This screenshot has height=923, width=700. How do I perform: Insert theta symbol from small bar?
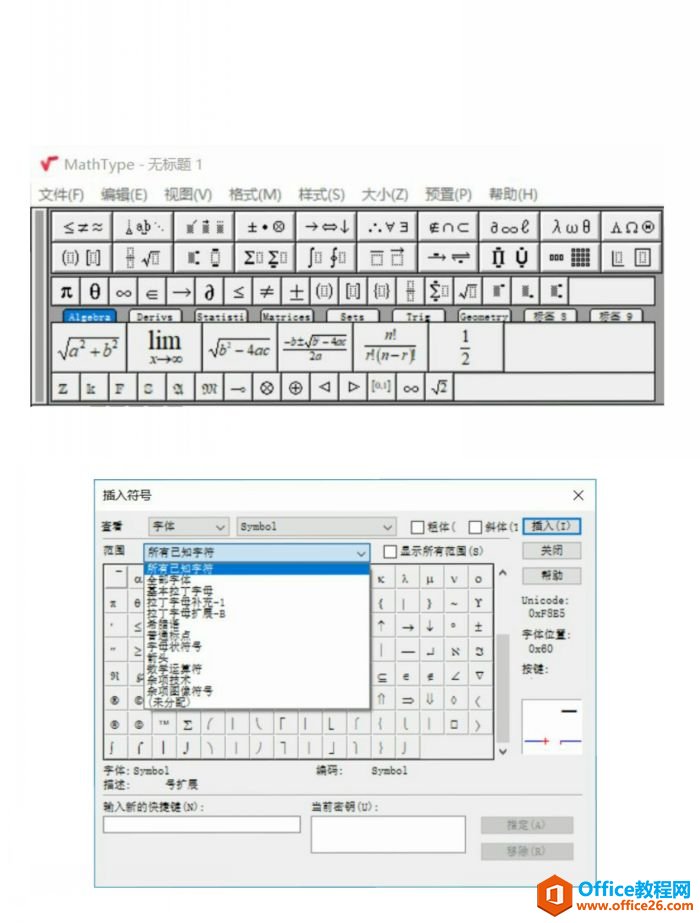94,291
